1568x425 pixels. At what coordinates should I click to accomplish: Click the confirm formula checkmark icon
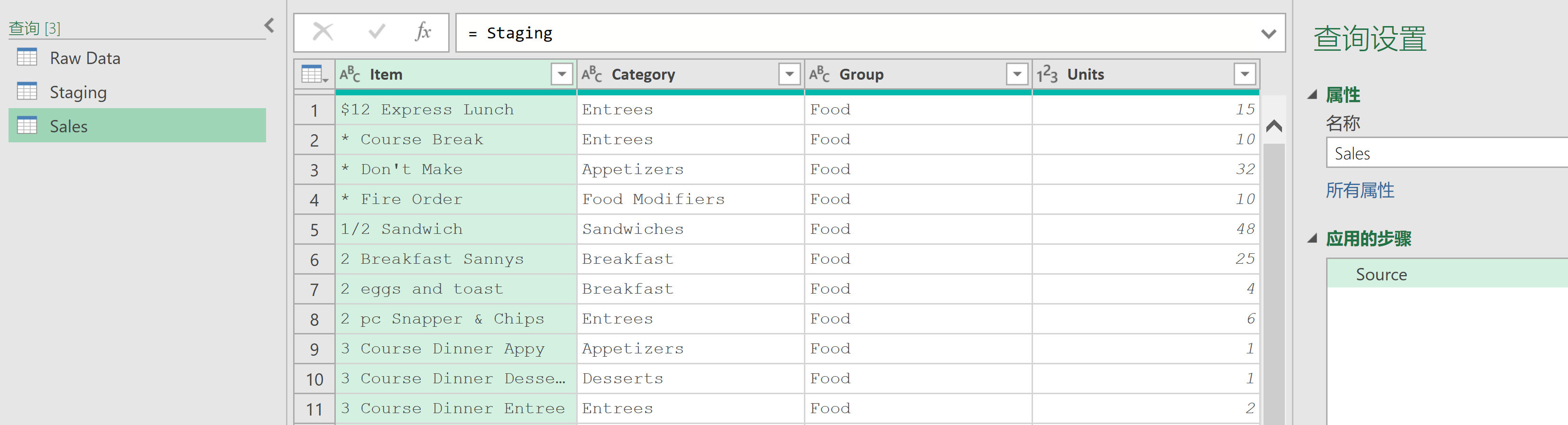pyautogui.click(x=377, y=32)
